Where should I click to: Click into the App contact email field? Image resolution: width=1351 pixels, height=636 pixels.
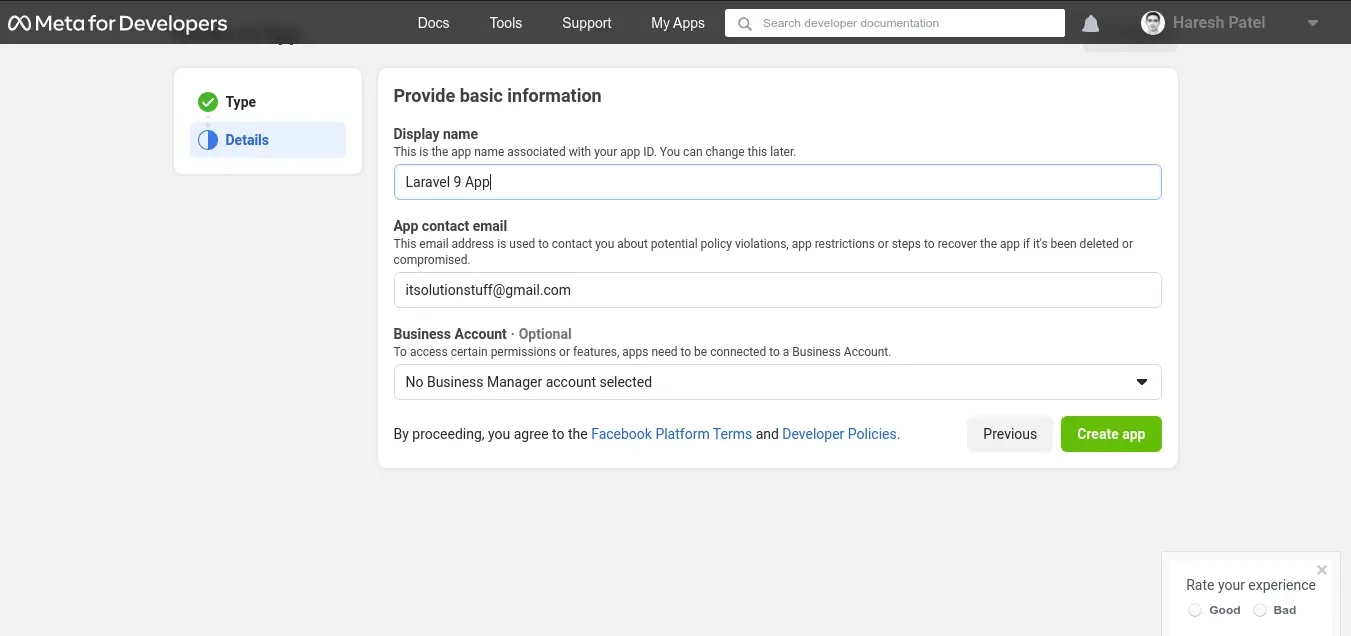(x=777, y=290)
